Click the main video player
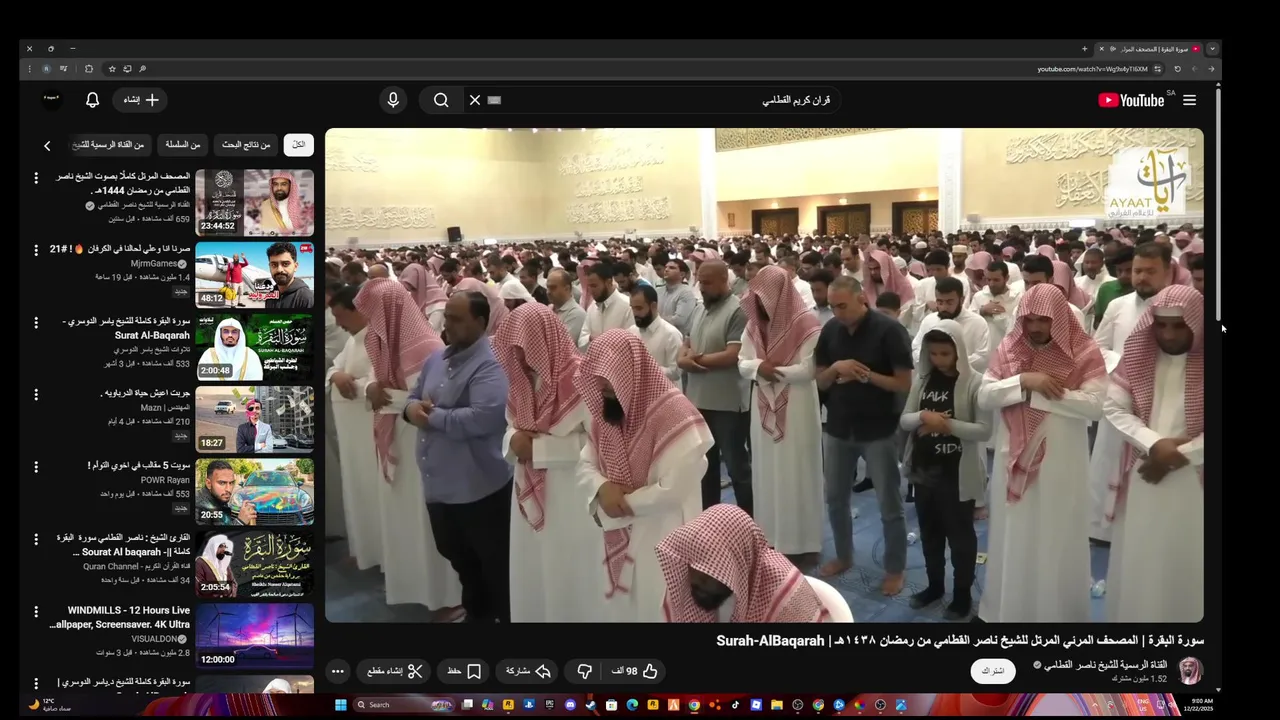 pos(764,375)
